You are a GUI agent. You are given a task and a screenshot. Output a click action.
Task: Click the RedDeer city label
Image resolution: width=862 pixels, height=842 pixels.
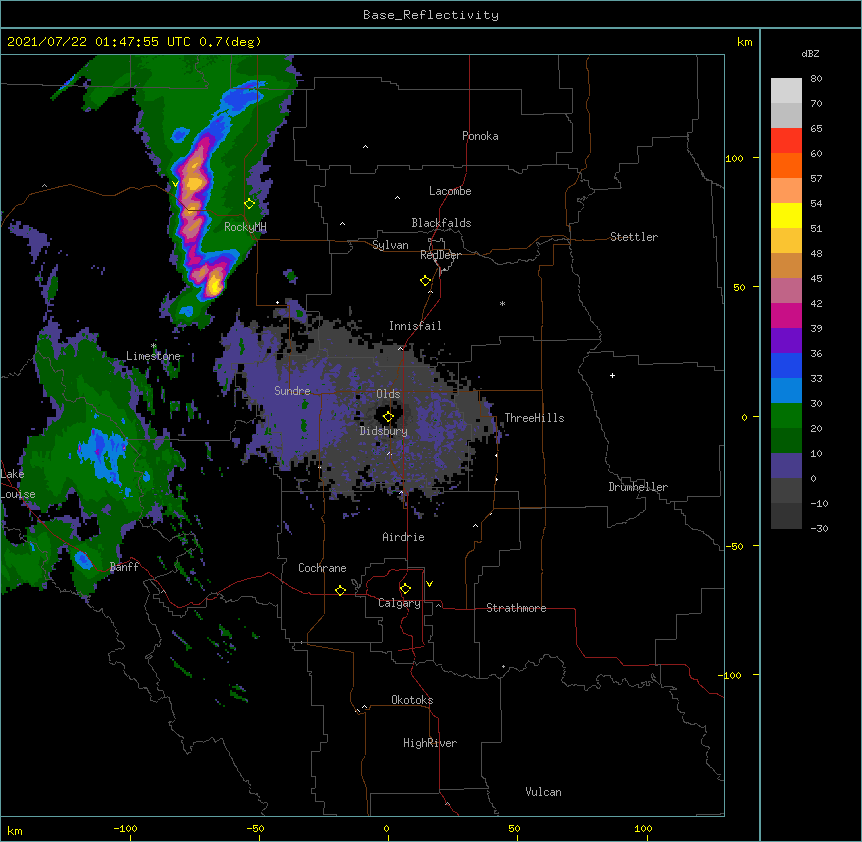[x=440, y=255]
